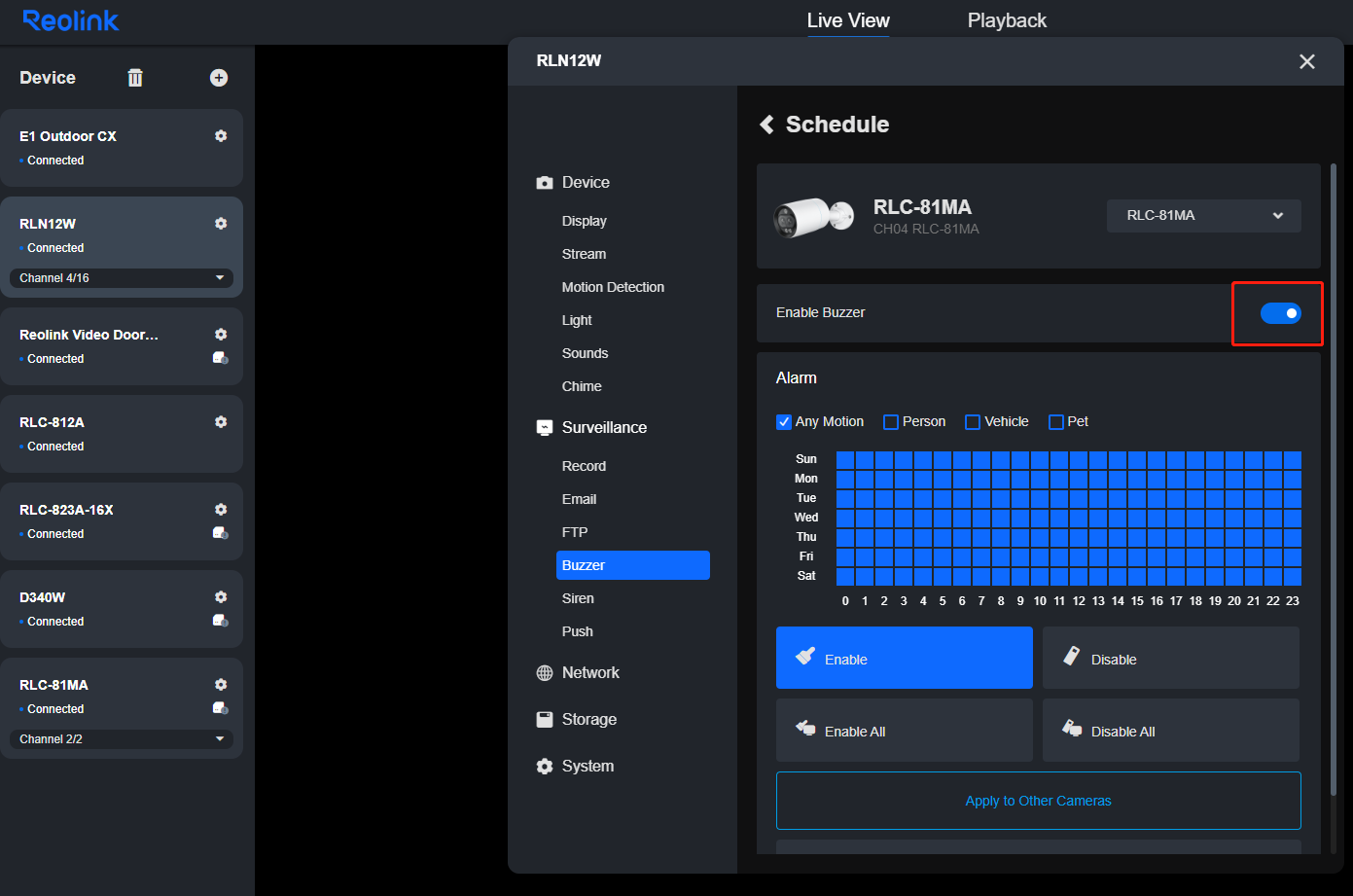Open Email settings
The height and width of the screenshot is (896, 1353).
[579, 499]
